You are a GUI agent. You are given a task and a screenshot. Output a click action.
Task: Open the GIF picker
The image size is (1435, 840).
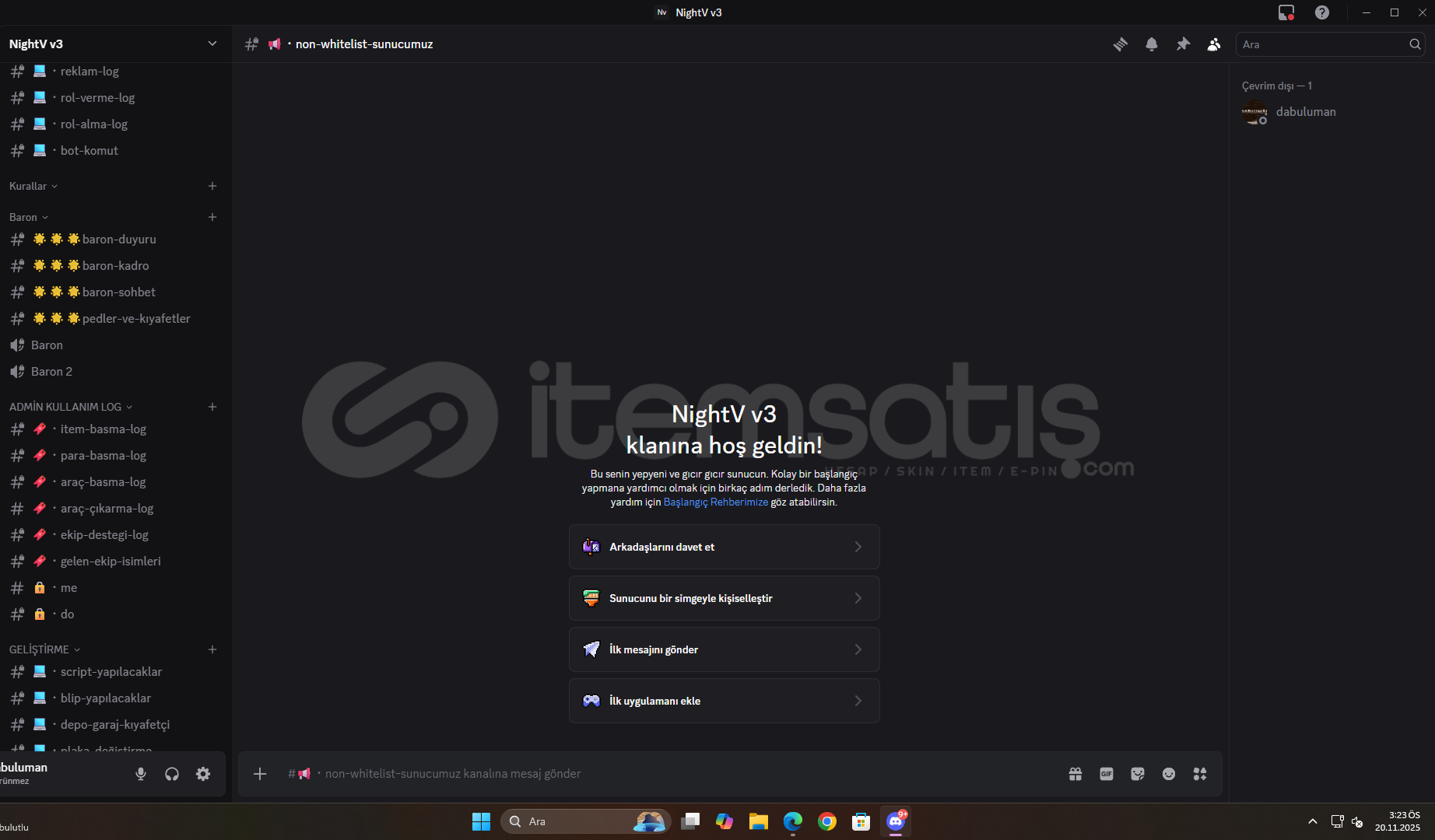pos(1107,774)
